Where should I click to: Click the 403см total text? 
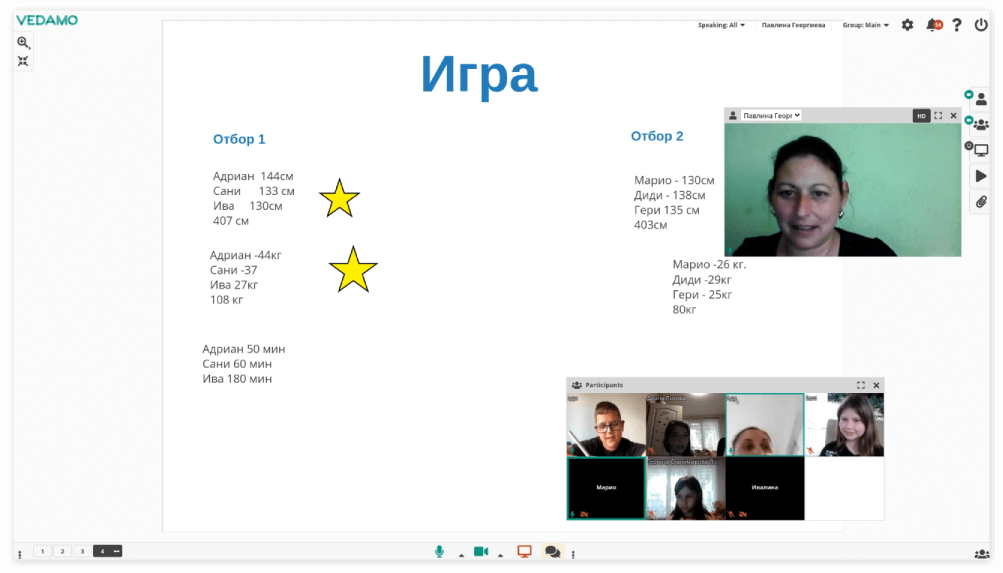651,225
